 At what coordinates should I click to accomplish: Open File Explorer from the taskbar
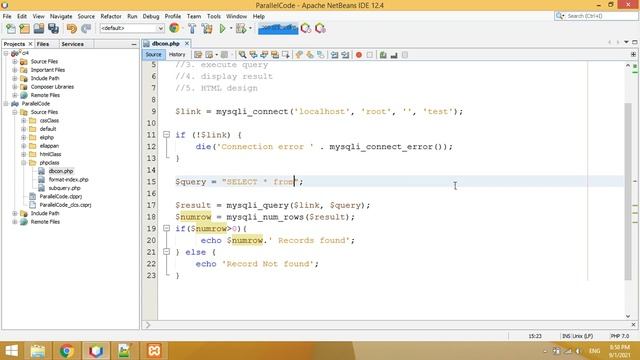coord(38,351)
